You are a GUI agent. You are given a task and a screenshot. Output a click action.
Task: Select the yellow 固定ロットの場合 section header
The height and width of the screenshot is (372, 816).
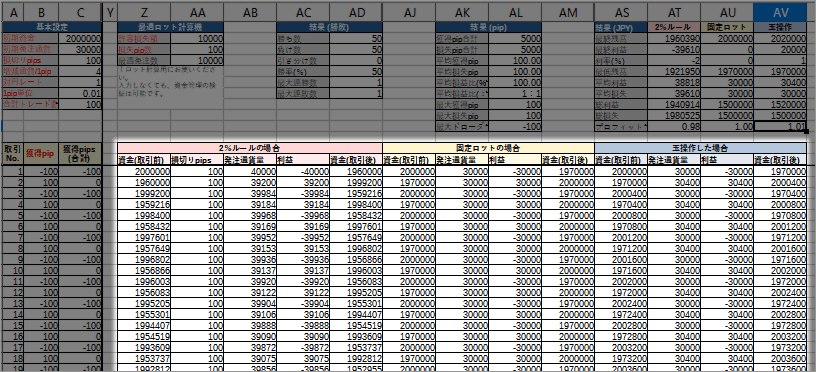[488, 148]
